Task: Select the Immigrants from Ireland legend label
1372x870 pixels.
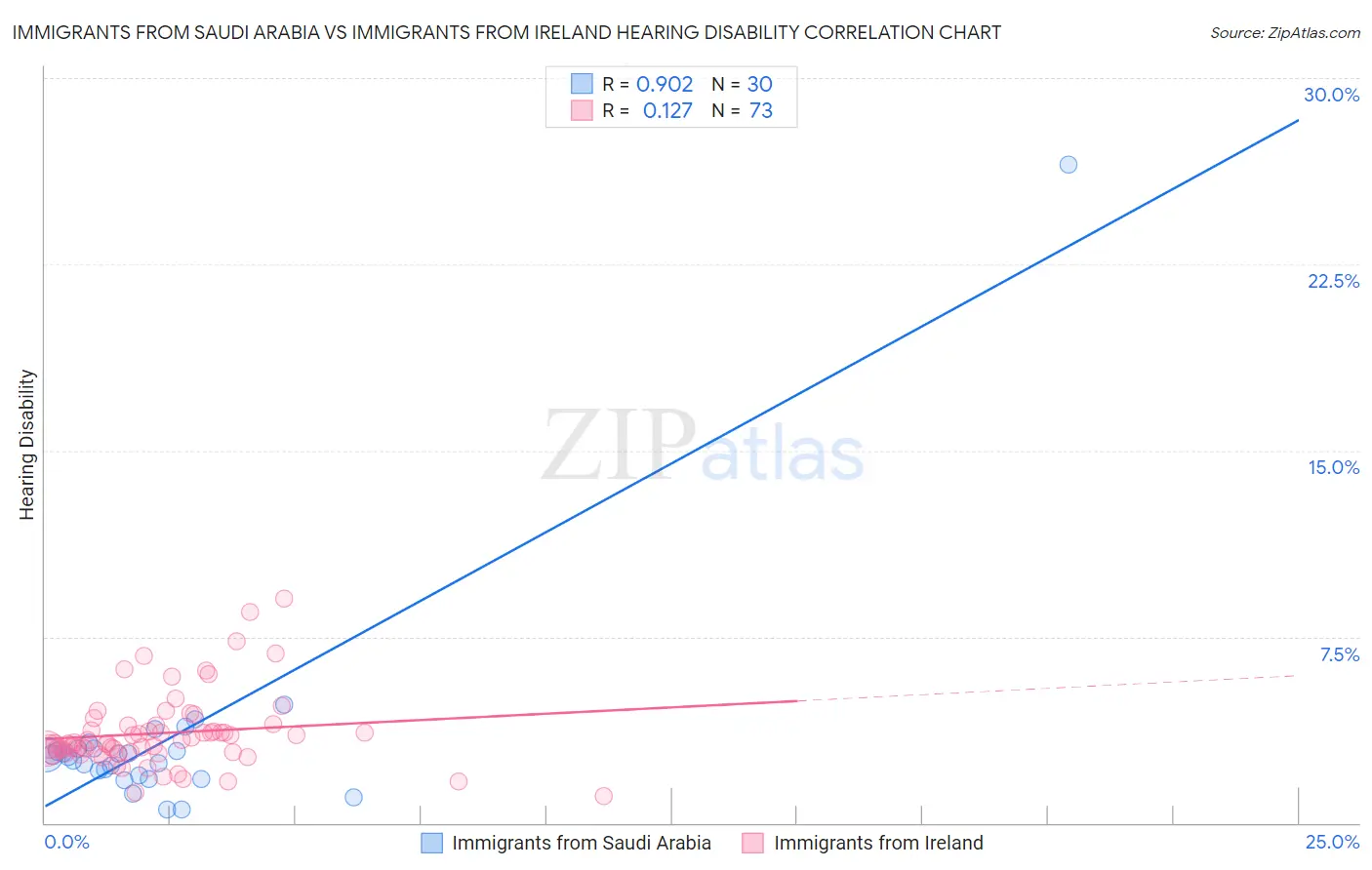Action: click(x=878, y=843)
